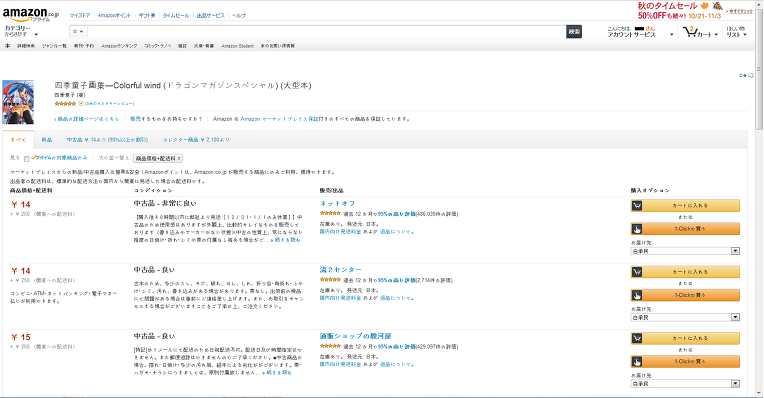The height and width of the screenshot is (398, 764).
Task: Open ジャンル一覧 in books subnav
Action: (54, 46)
